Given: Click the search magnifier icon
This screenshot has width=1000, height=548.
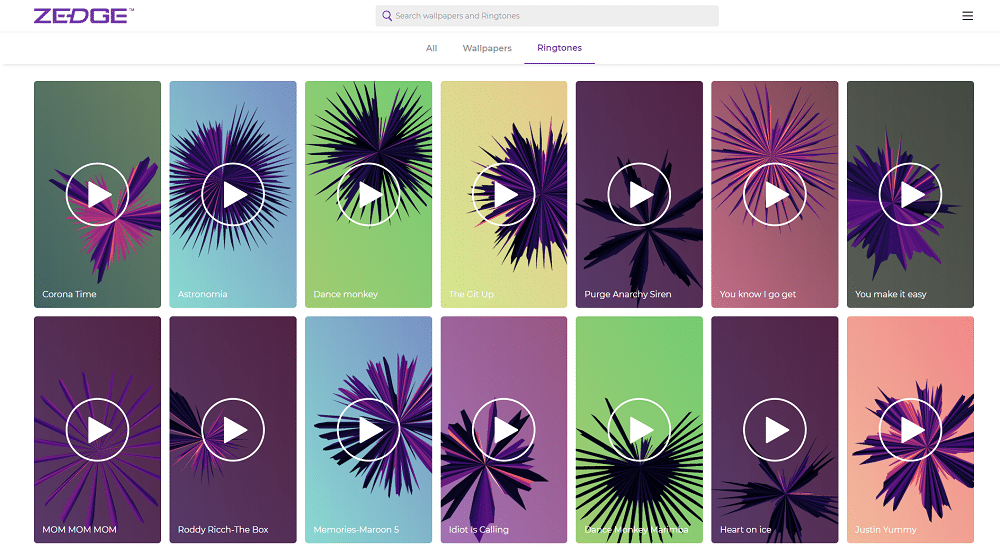Looking at the screenshot, I should [387, 16].
